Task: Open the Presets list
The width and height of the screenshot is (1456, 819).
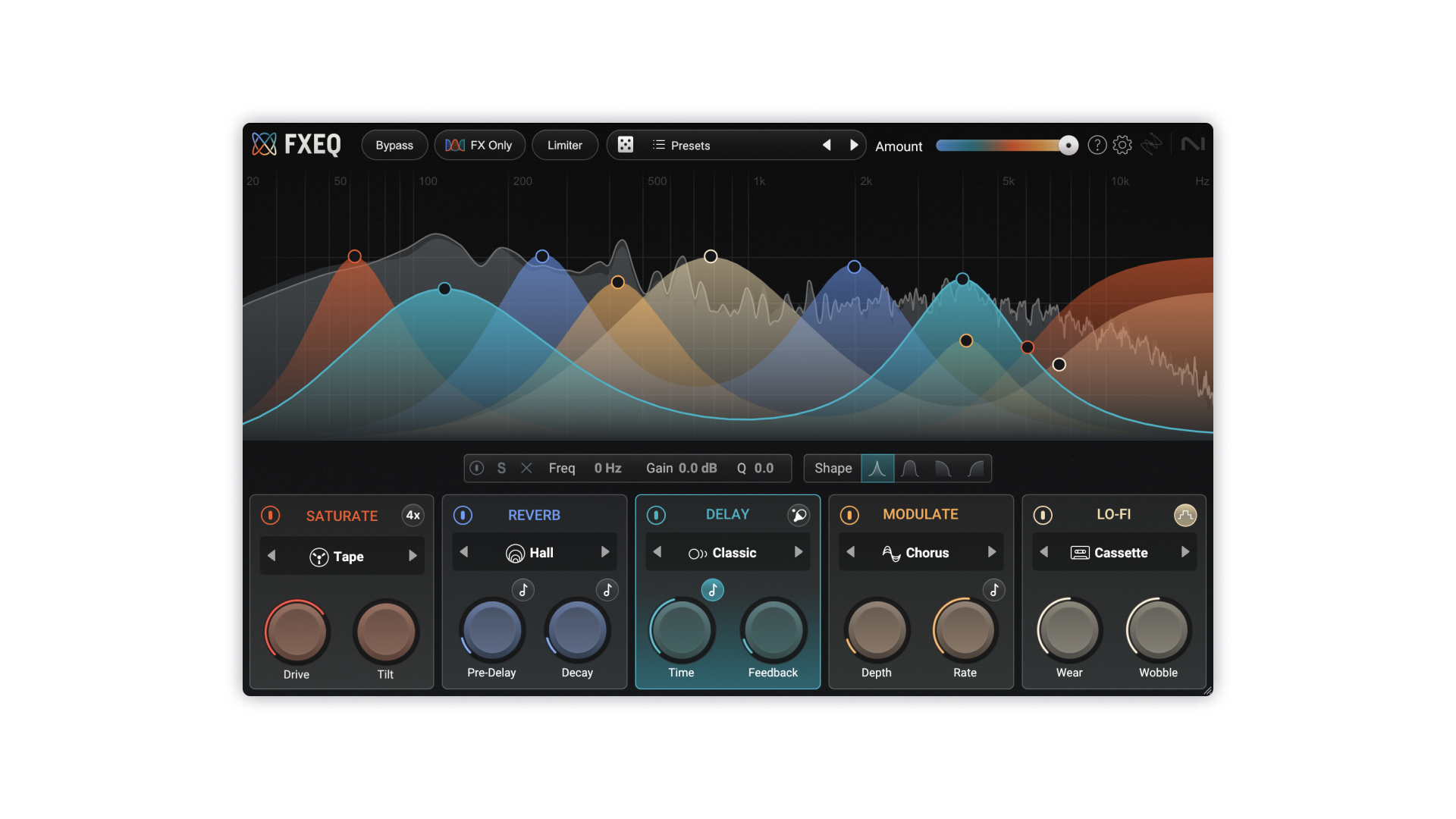Action: 681,145
